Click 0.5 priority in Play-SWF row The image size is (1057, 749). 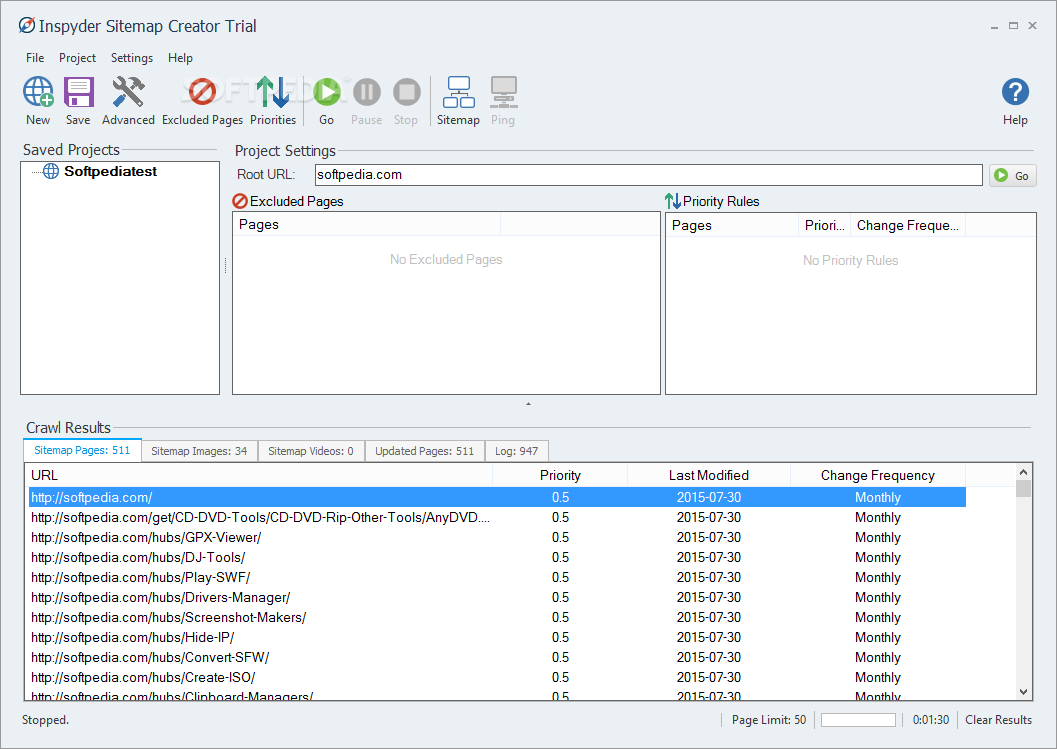tap(560, 578)
